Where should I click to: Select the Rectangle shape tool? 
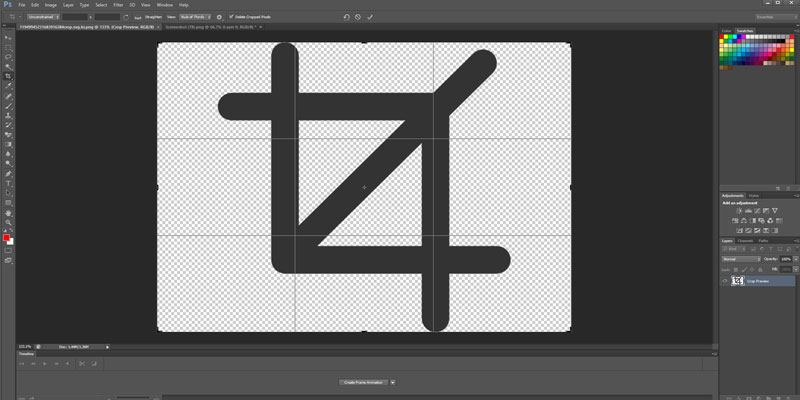[x=8, y=203]
